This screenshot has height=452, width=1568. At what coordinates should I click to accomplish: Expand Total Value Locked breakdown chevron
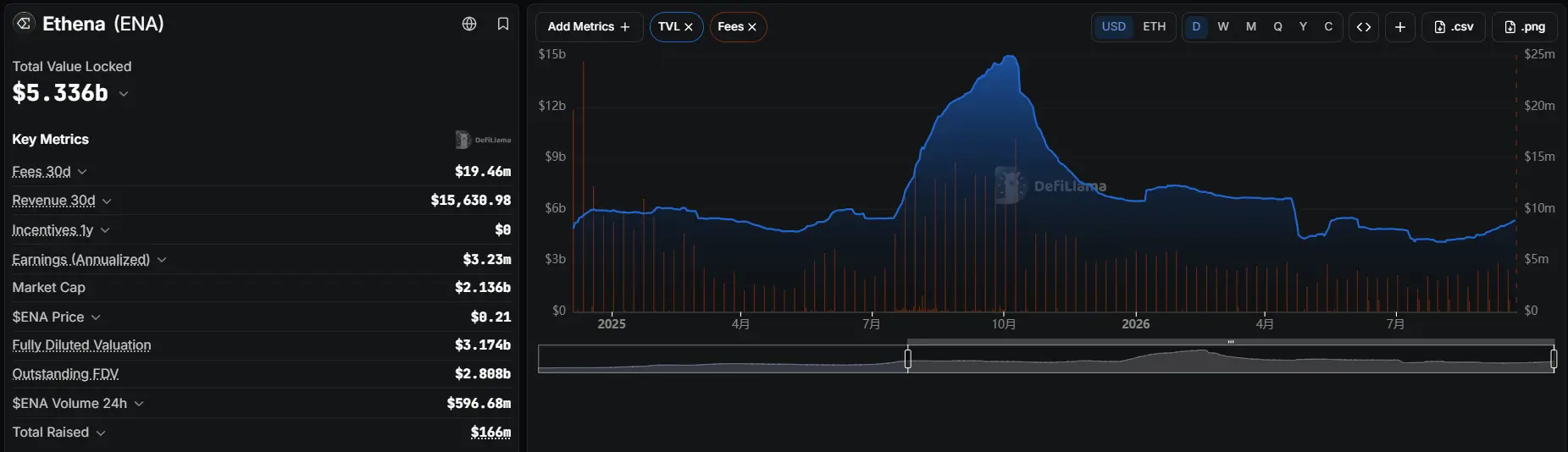click(124, 94)
